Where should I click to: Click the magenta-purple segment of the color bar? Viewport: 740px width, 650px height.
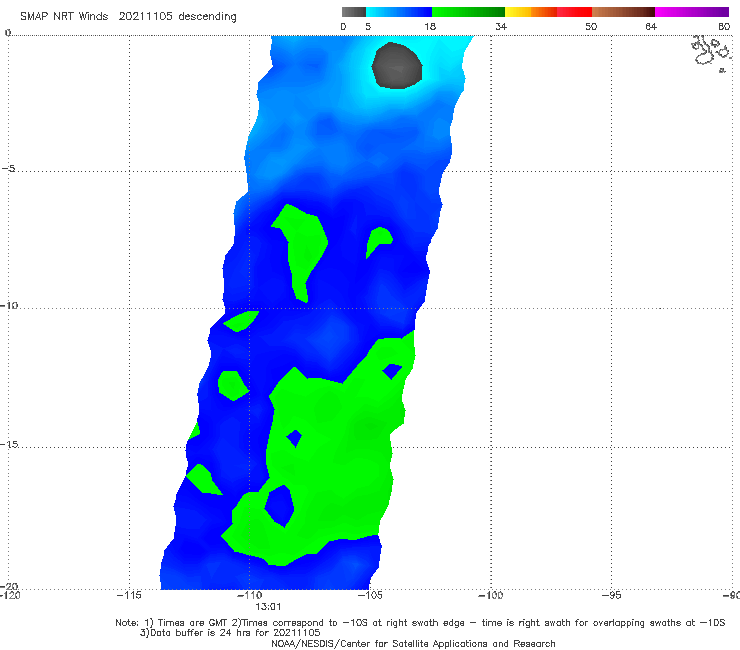click(x=692, y=12)
